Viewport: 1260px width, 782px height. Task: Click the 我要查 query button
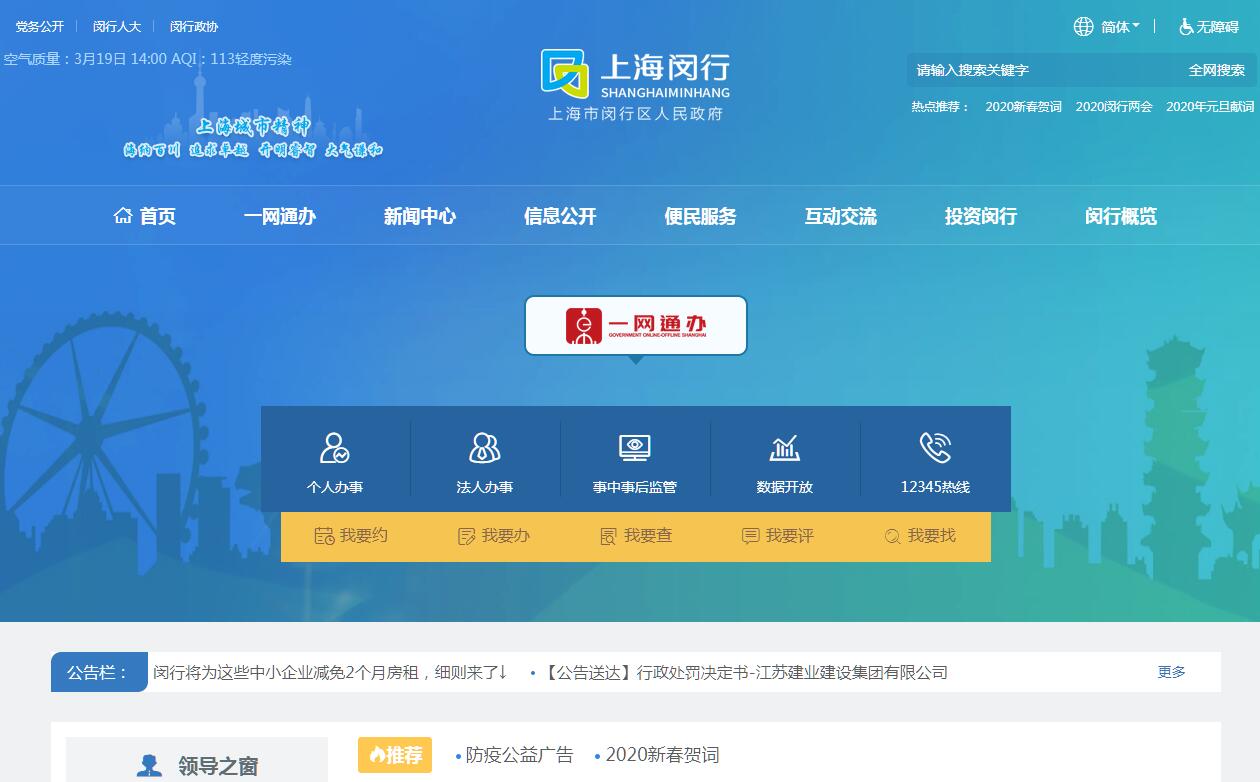coord(636,536)
